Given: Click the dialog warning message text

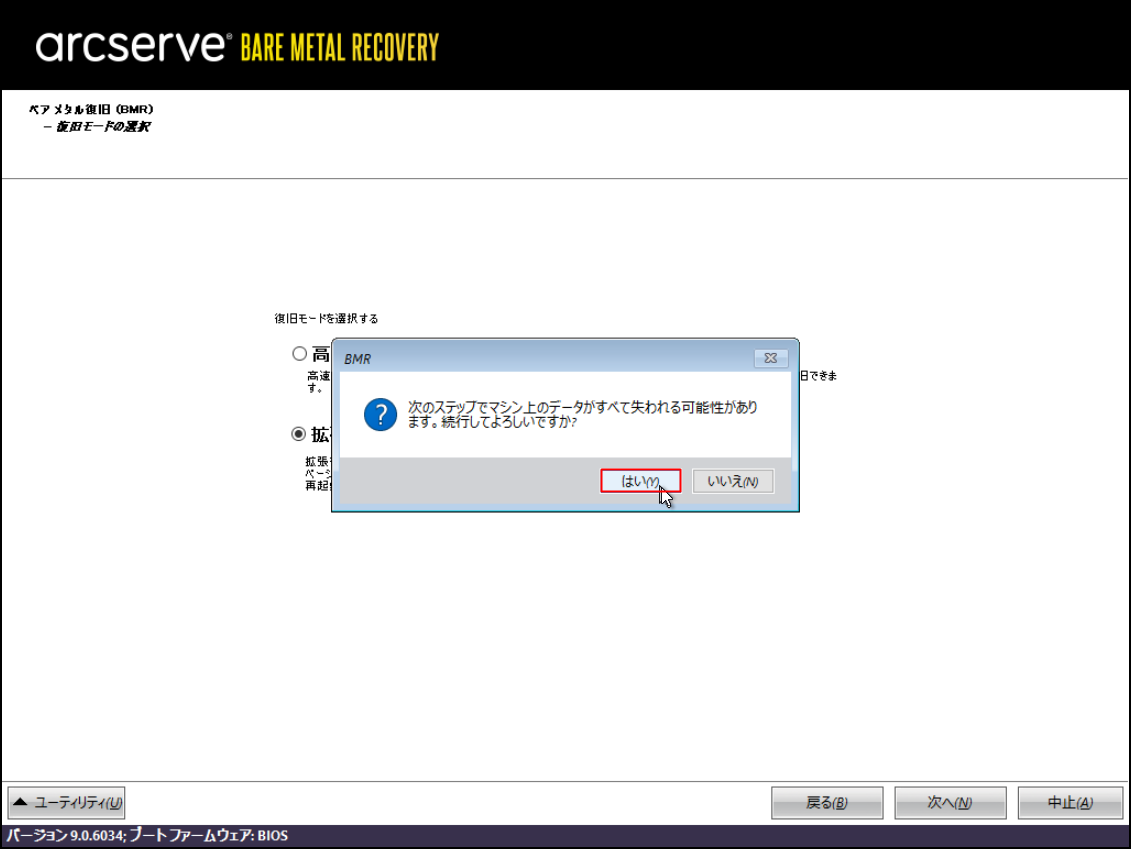Looking at the screenshot, I should [x=582, y=414].
